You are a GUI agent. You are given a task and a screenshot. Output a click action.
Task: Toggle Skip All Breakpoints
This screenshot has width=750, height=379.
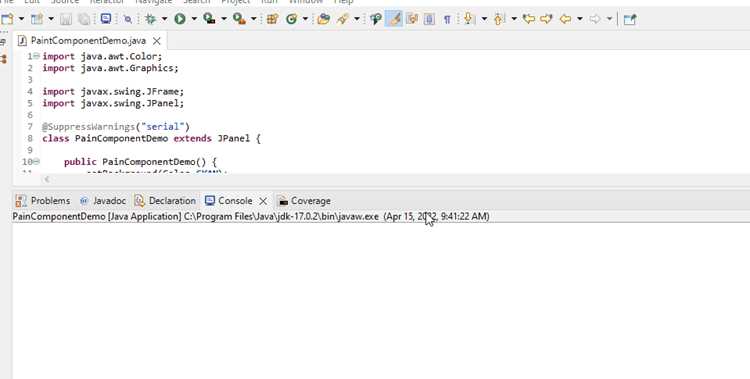pos(128,19)
